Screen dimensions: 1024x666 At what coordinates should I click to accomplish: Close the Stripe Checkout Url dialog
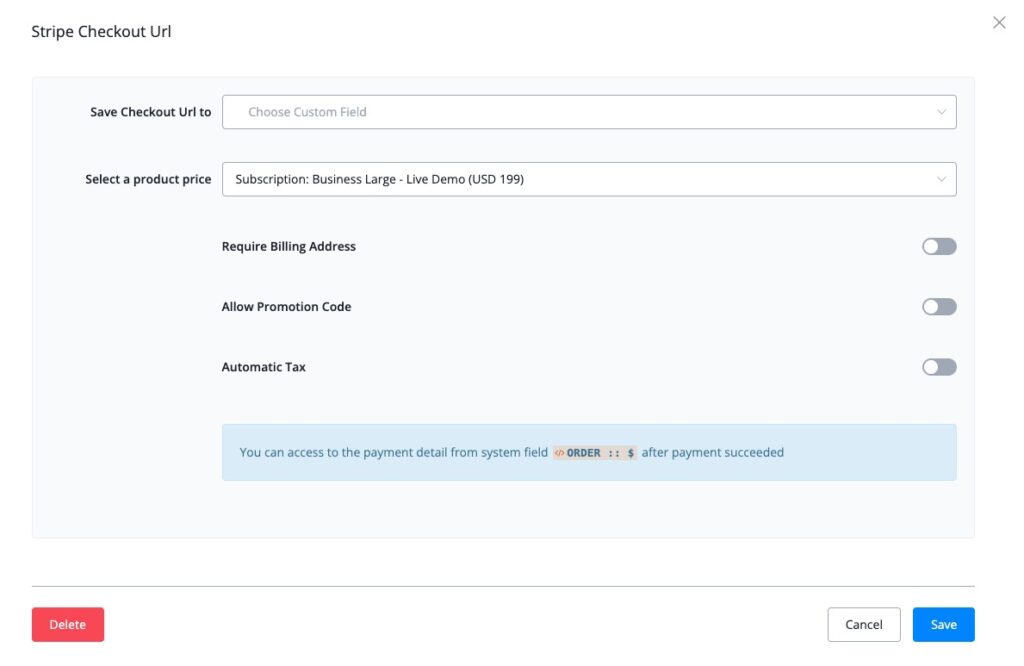pos(998,23)
